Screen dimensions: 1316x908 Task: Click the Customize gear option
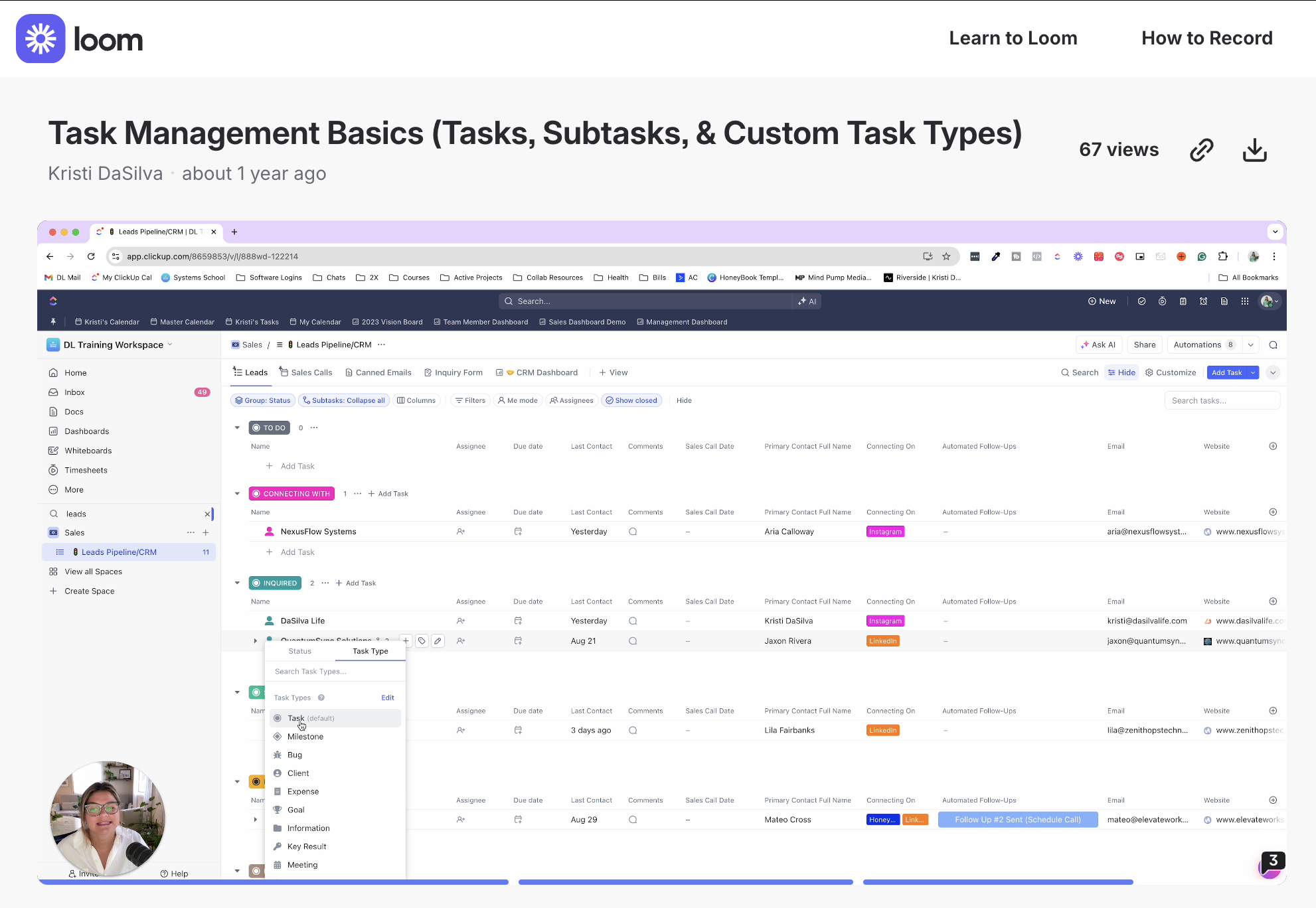click(x=1170, y=372)
